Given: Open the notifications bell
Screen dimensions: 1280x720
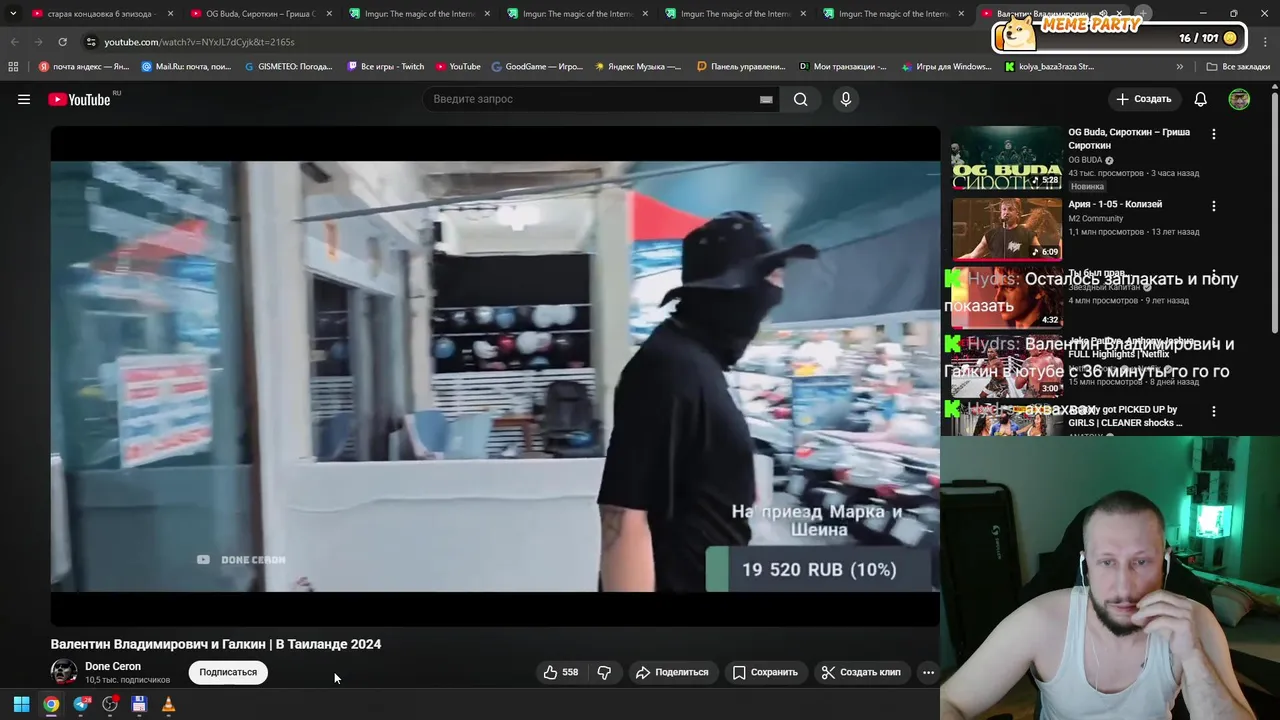Looking at the screenshot, I should click(x=1200, y=99).
